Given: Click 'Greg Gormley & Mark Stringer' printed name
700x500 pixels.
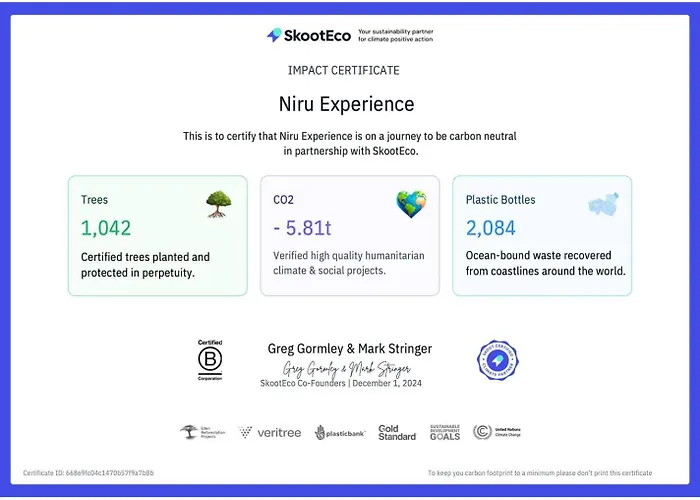Looking at the screenshot, I should pyautogui.click(x=350, y=349).
